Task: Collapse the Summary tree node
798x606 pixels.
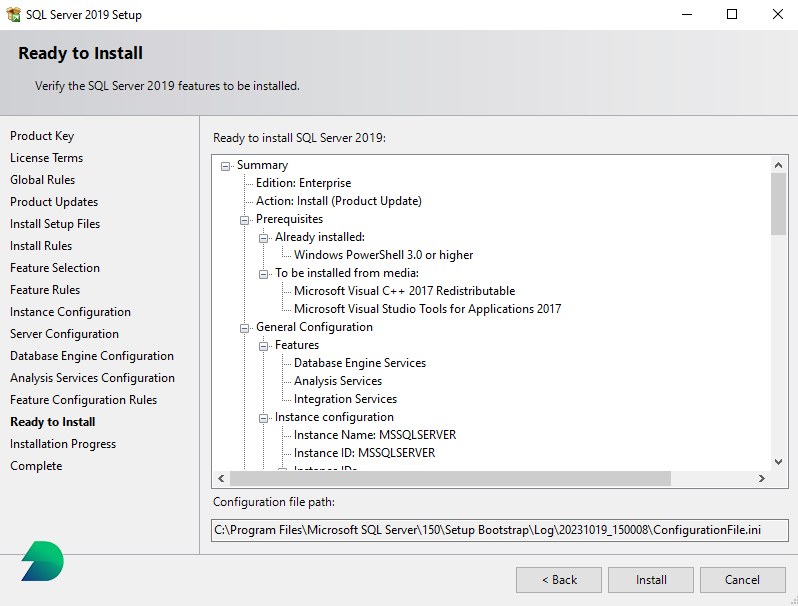Action: click(225, 166)
